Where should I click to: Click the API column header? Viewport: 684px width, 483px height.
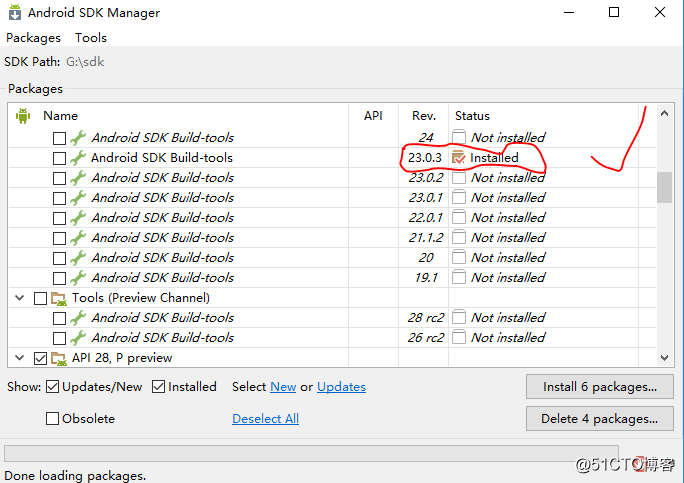point(373,116)
